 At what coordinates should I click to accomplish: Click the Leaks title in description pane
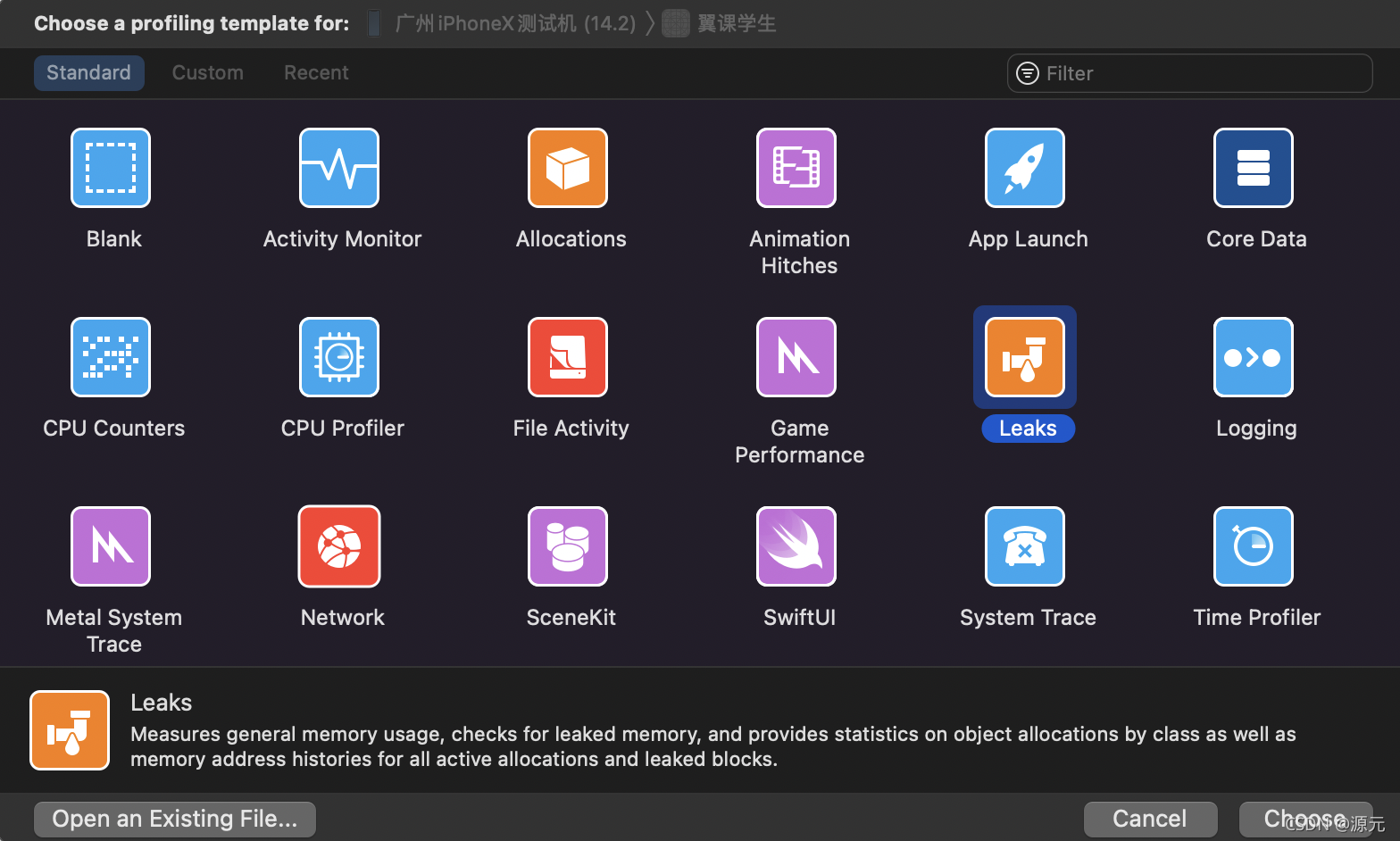coord(162,703)
